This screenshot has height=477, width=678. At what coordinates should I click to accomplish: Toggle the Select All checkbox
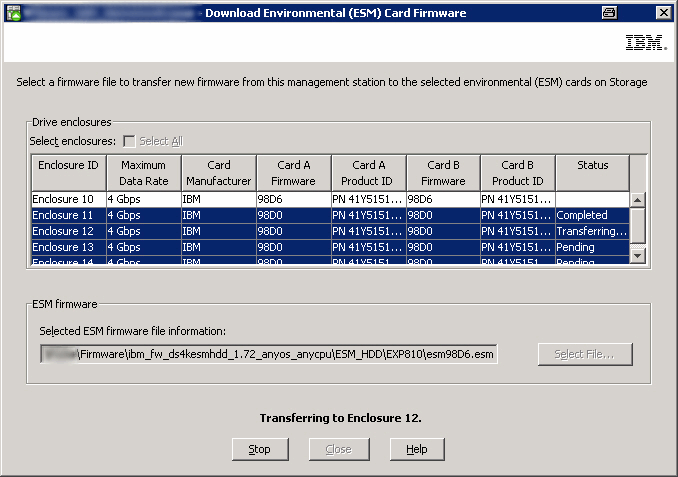(129, 141)
